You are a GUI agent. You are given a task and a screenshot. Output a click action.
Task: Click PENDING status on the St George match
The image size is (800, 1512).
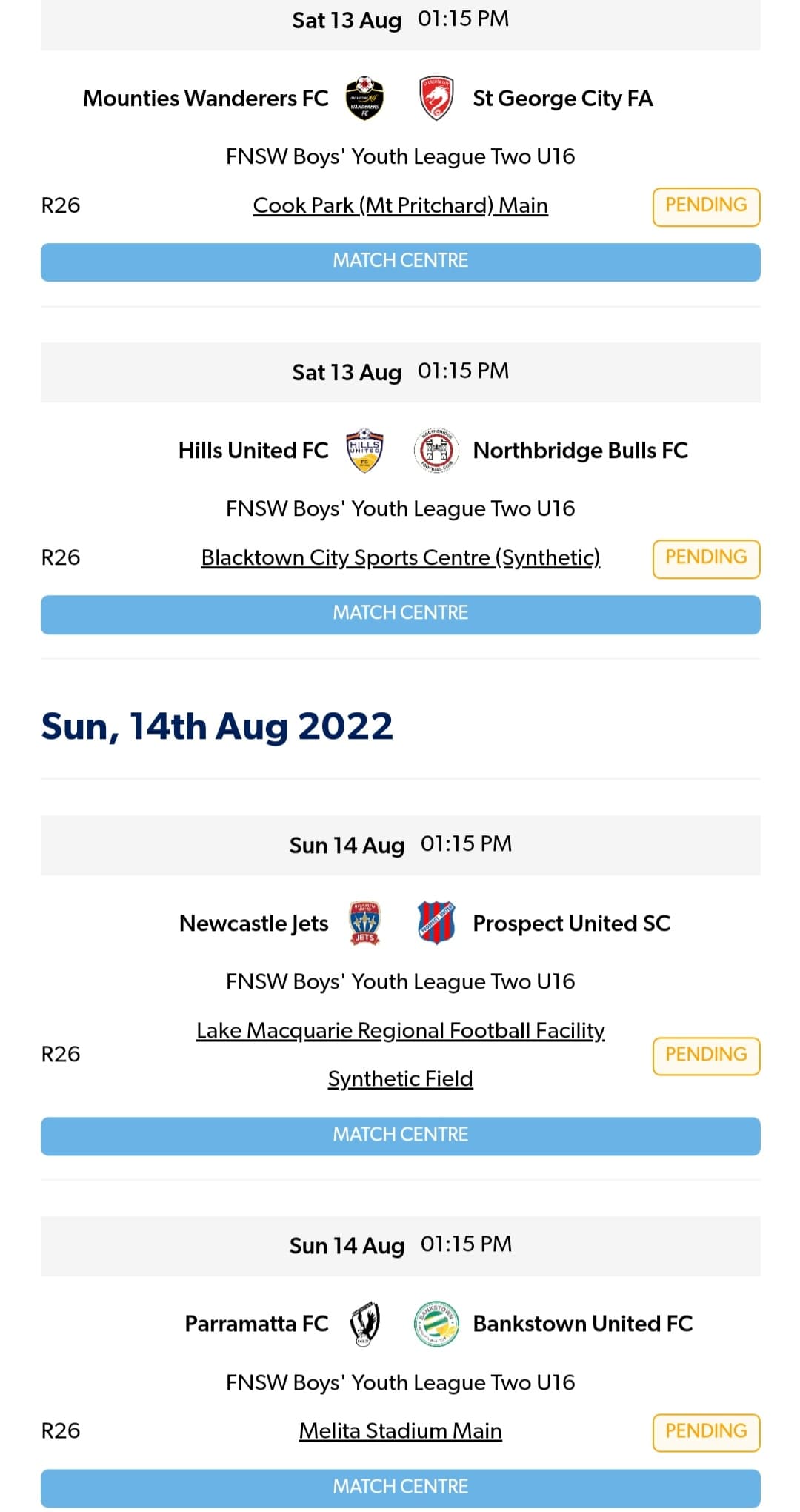pos(705,205)
